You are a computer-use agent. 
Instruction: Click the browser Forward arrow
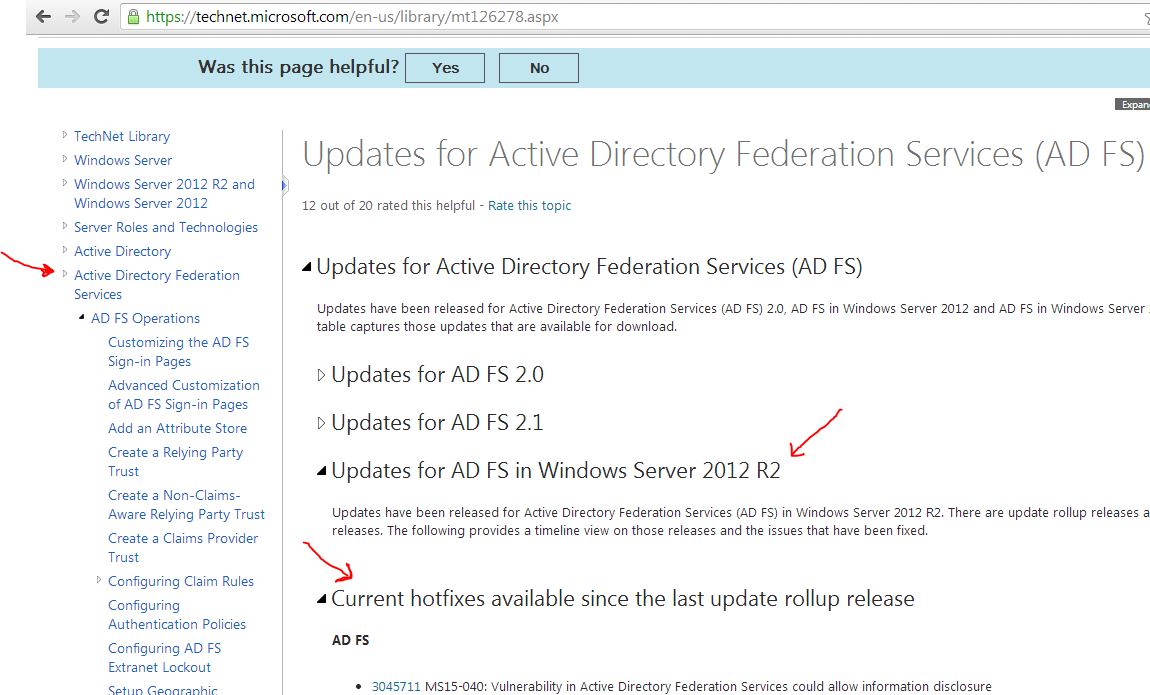click(x=72, y=16)
